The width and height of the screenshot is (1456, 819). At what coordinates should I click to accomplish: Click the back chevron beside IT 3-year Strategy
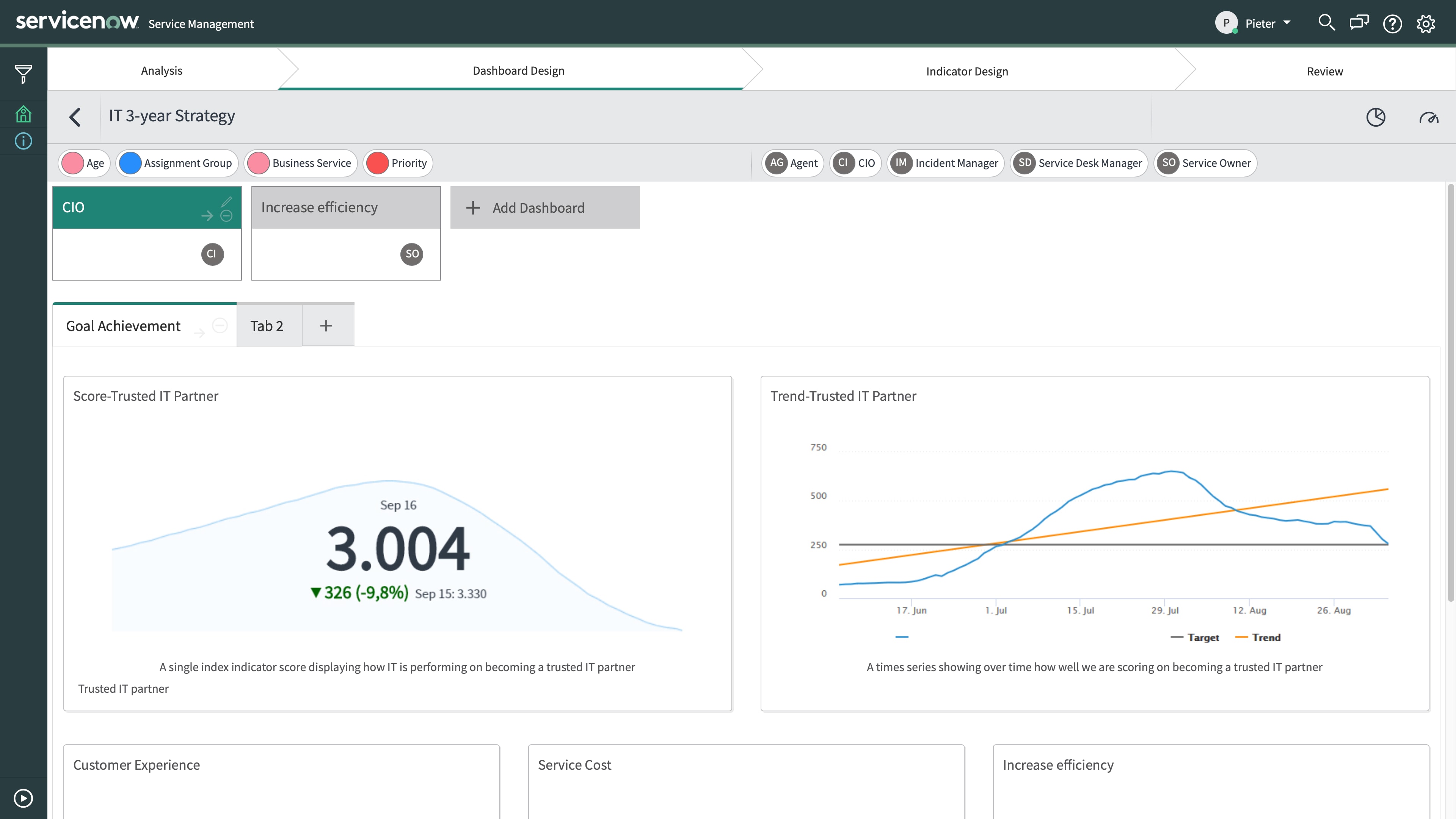click(75, 117)
